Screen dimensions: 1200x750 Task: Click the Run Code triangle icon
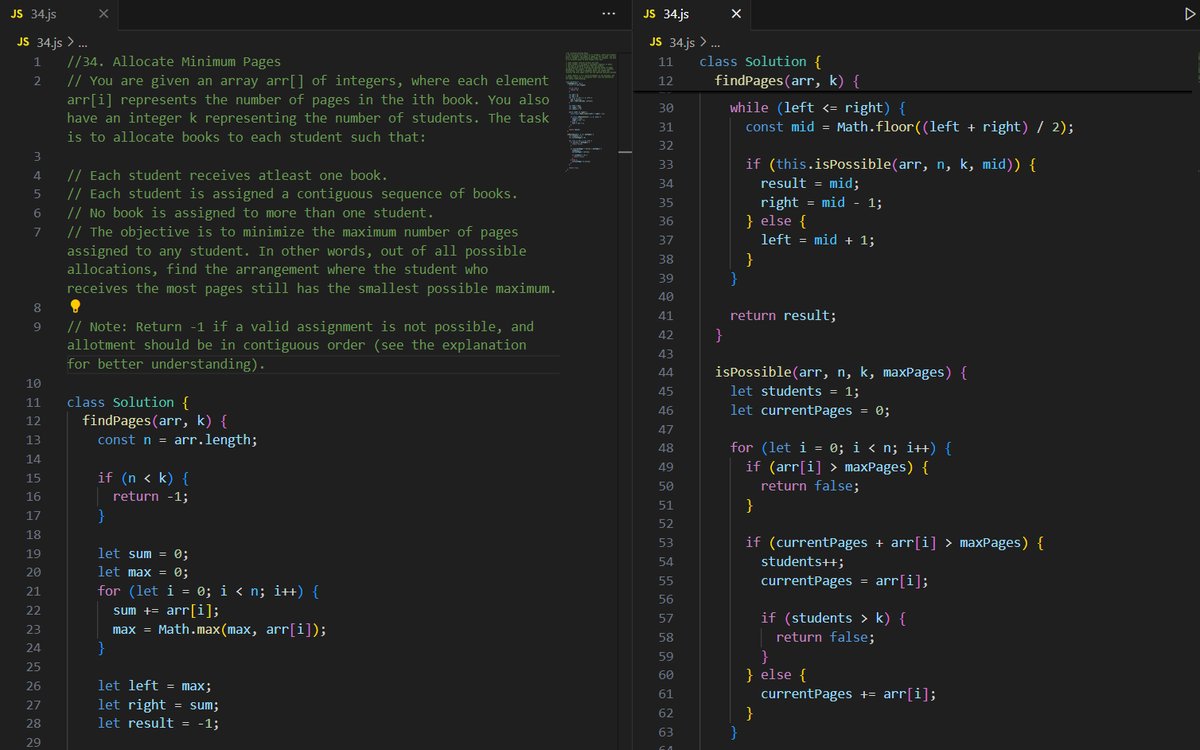[x=1188, y=14]
